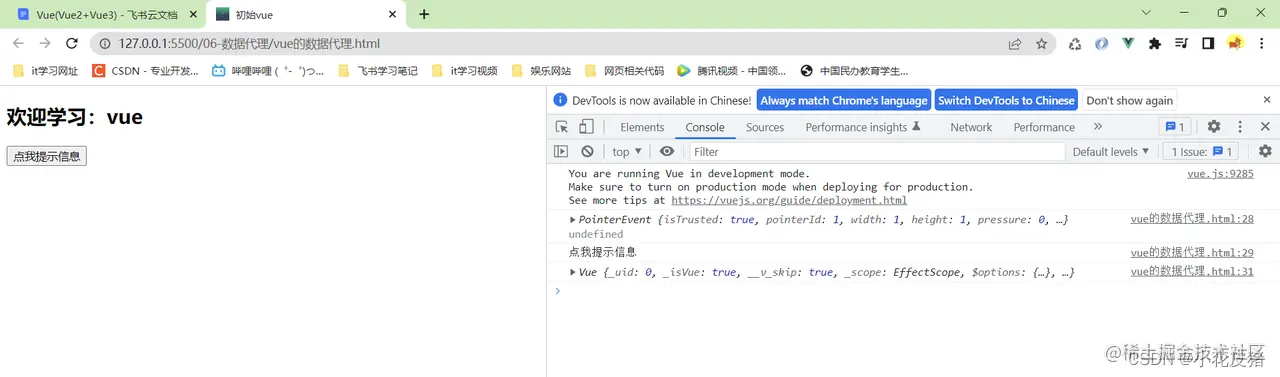This screenshot has width=1280, height=377.
Task: Switch to the Sources tab
Action: (765, 127)
